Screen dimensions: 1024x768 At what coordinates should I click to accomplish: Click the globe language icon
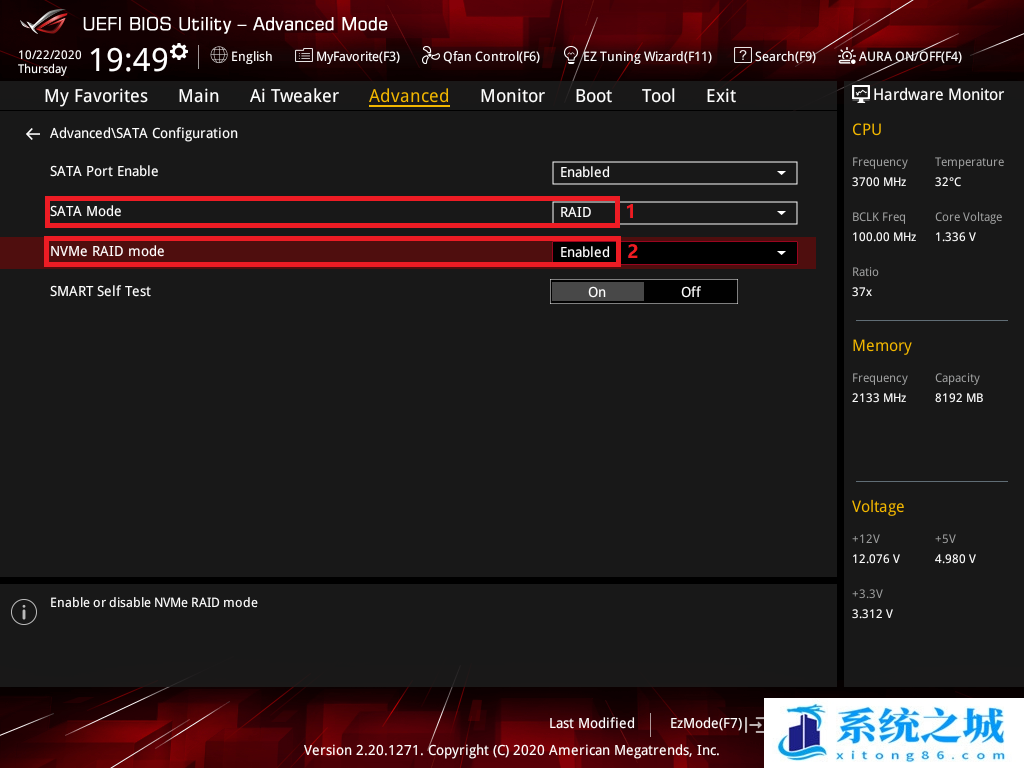(219, 56)
